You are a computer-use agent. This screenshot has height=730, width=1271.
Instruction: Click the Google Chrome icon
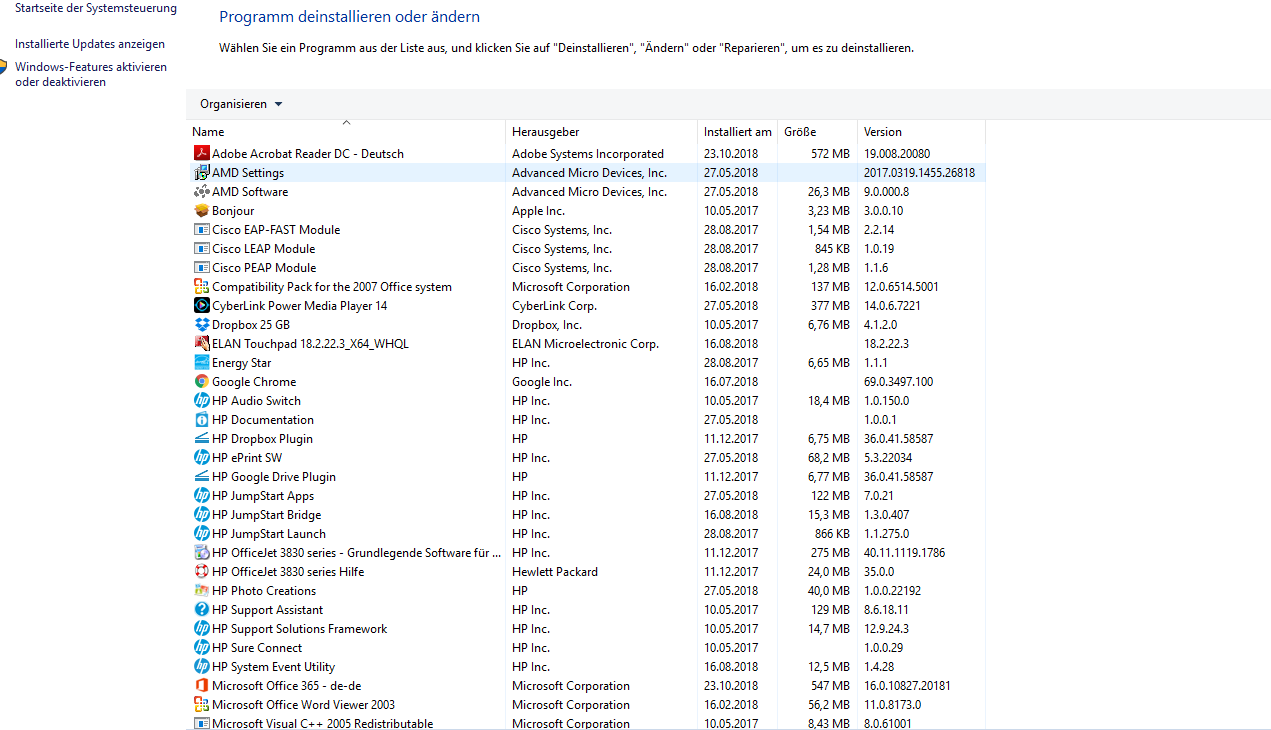[x=201, y=382]
